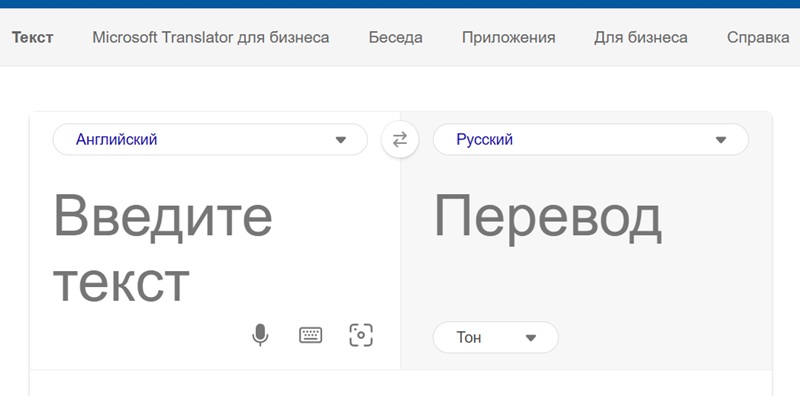
Task: Go to the Беседа tab
Action: [395, 37]
